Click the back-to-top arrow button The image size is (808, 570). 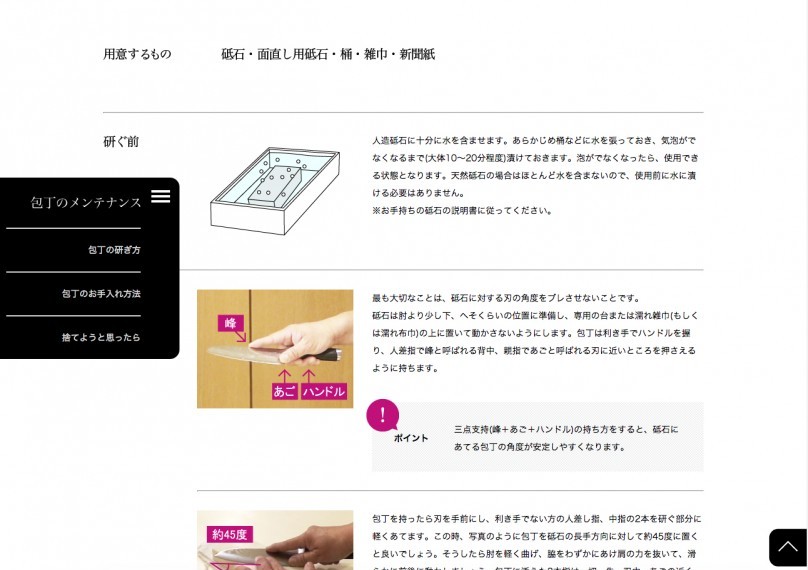(x=788, y=547)
